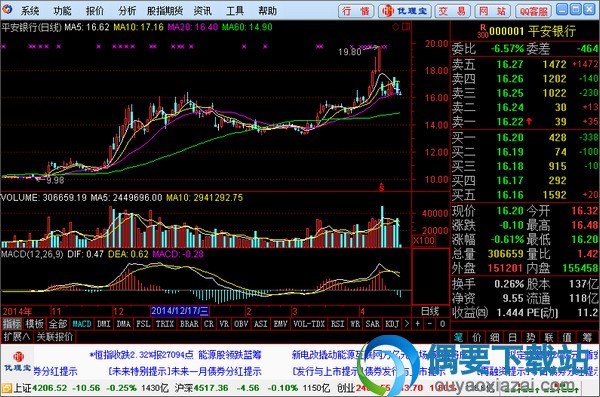Select the DMA indicator
The width and height of the screenshot is (600, 397).
pos(124,324)
